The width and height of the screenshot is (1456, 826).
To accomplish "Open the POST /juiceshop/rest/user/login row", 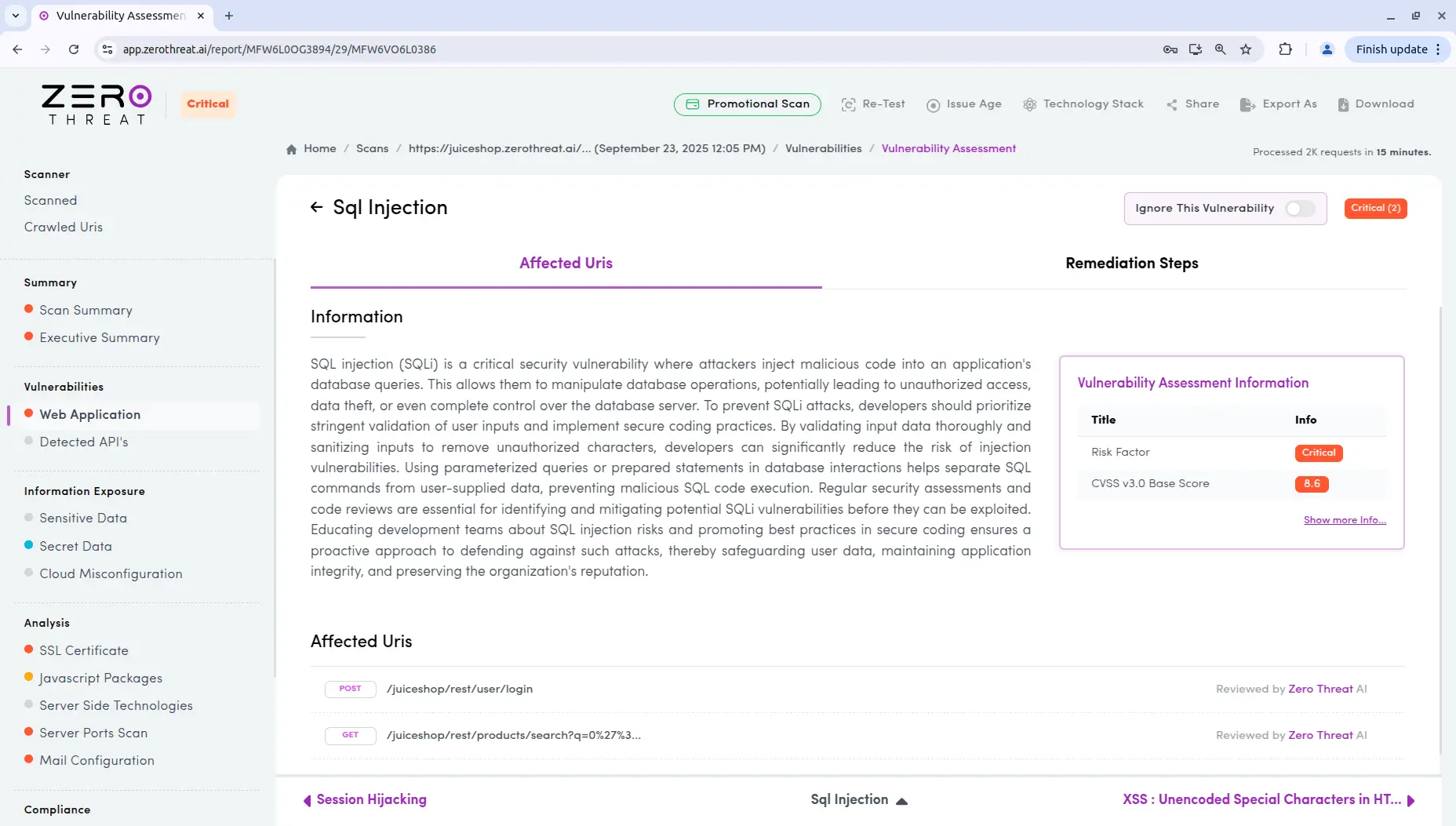I will [857, 690].
